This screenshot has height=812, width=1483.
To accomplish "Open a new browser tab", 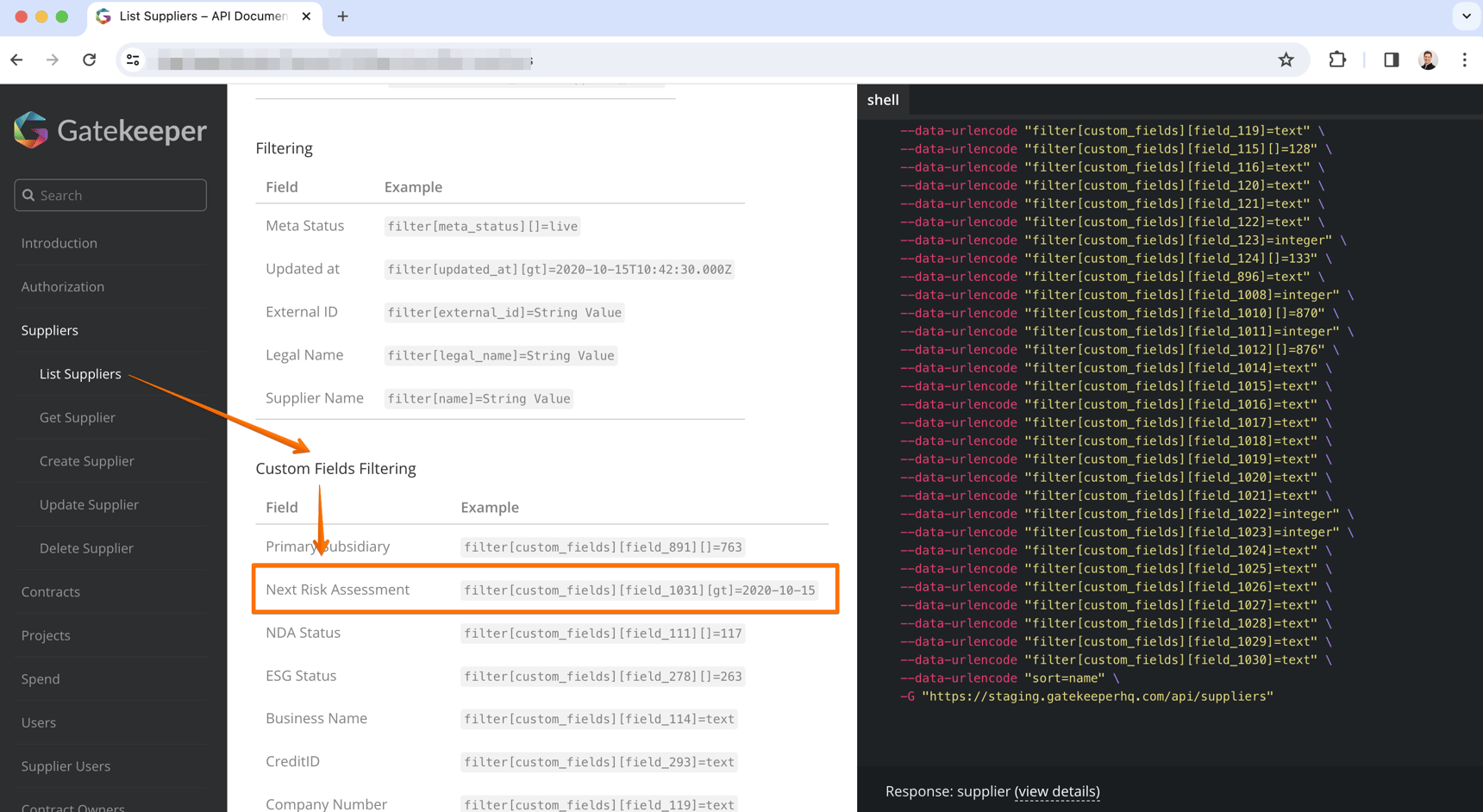I will pyautogui.click(x=342, y=16).
